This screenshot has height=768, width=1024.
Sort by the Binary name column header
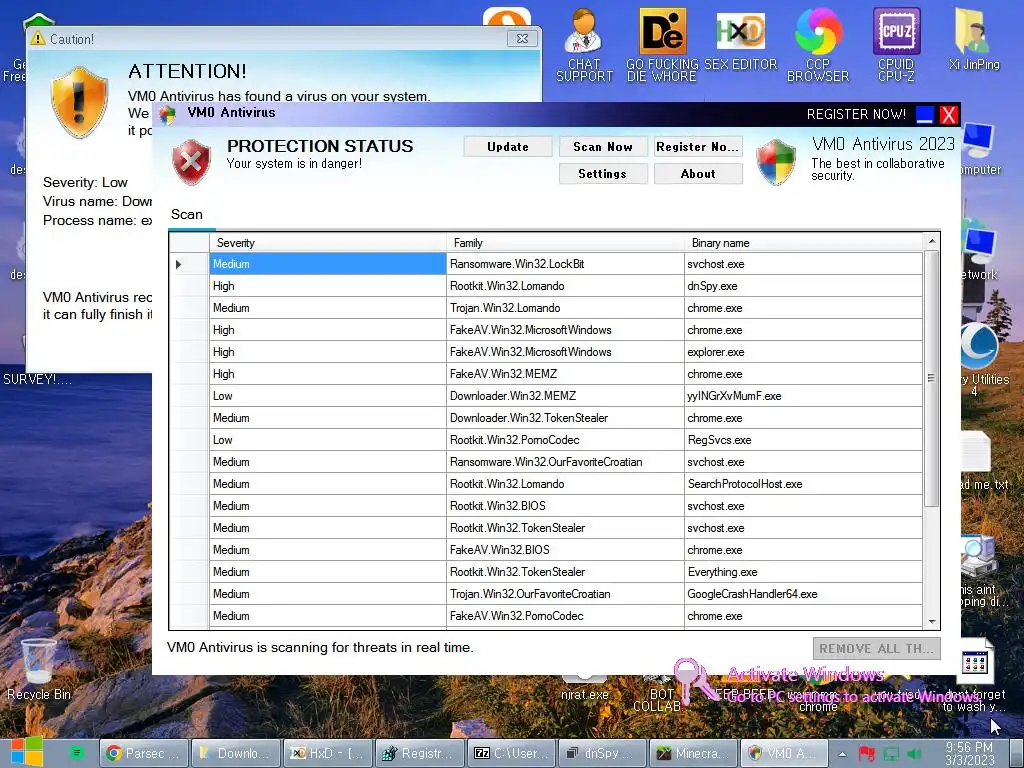[x=803, y=243]
